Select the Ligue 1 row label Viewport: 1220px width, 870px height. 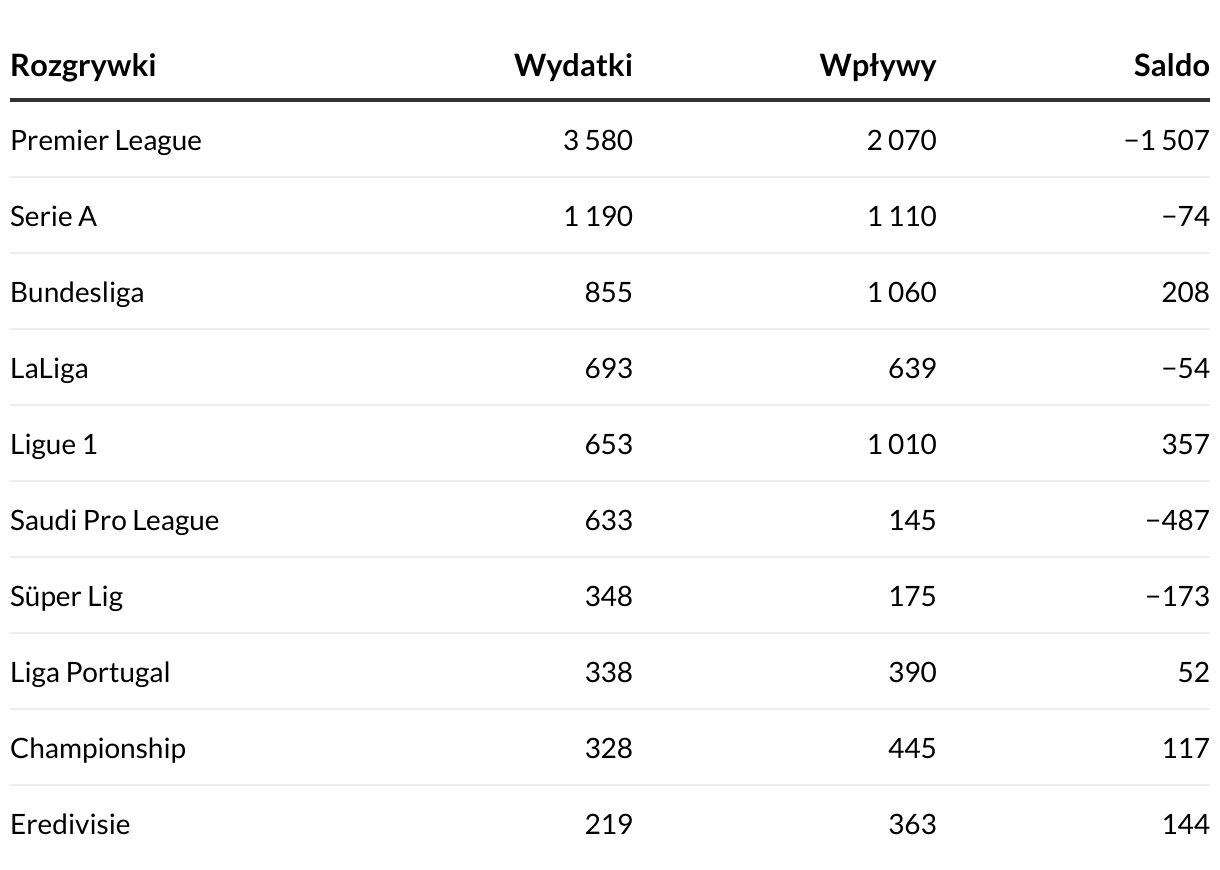(54, 444)
